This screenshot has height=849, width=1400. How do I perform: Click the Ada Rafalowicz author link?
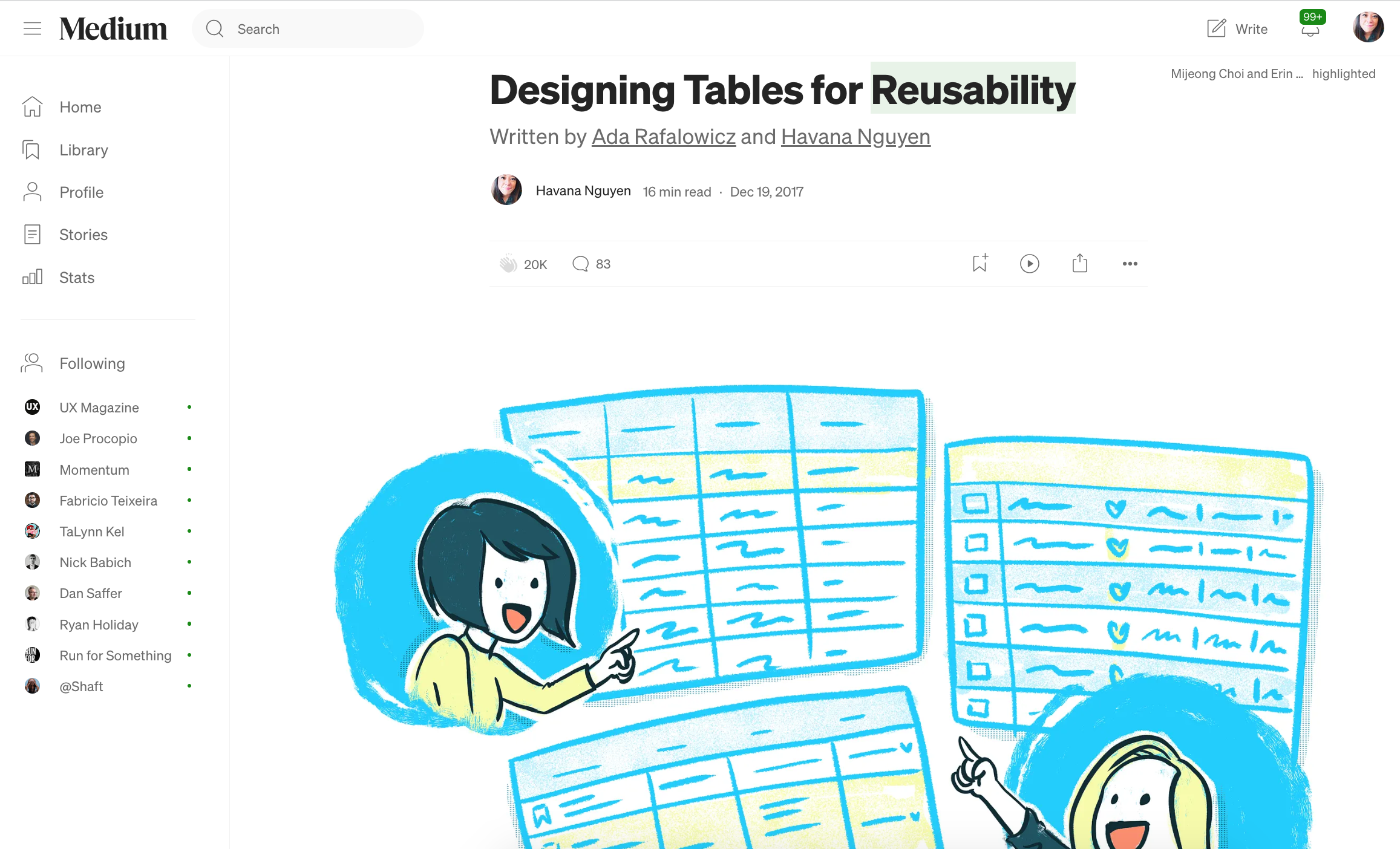point(663,137)
